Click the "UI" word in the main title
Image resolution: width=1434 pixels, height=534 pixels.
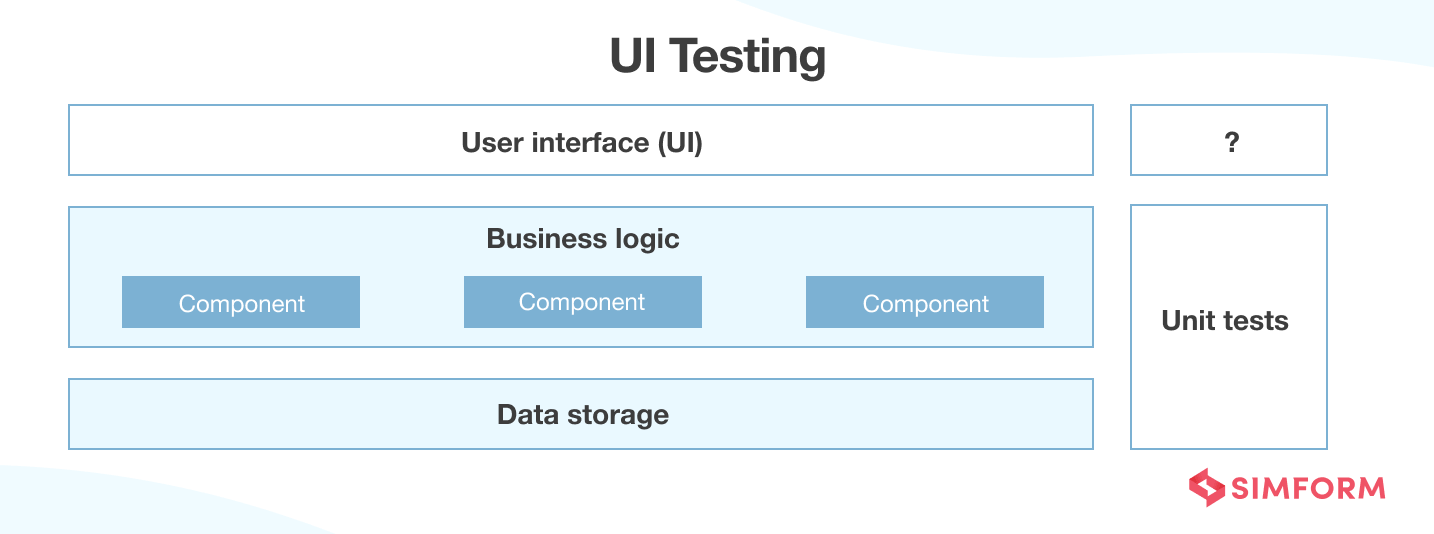coord(633,56)
